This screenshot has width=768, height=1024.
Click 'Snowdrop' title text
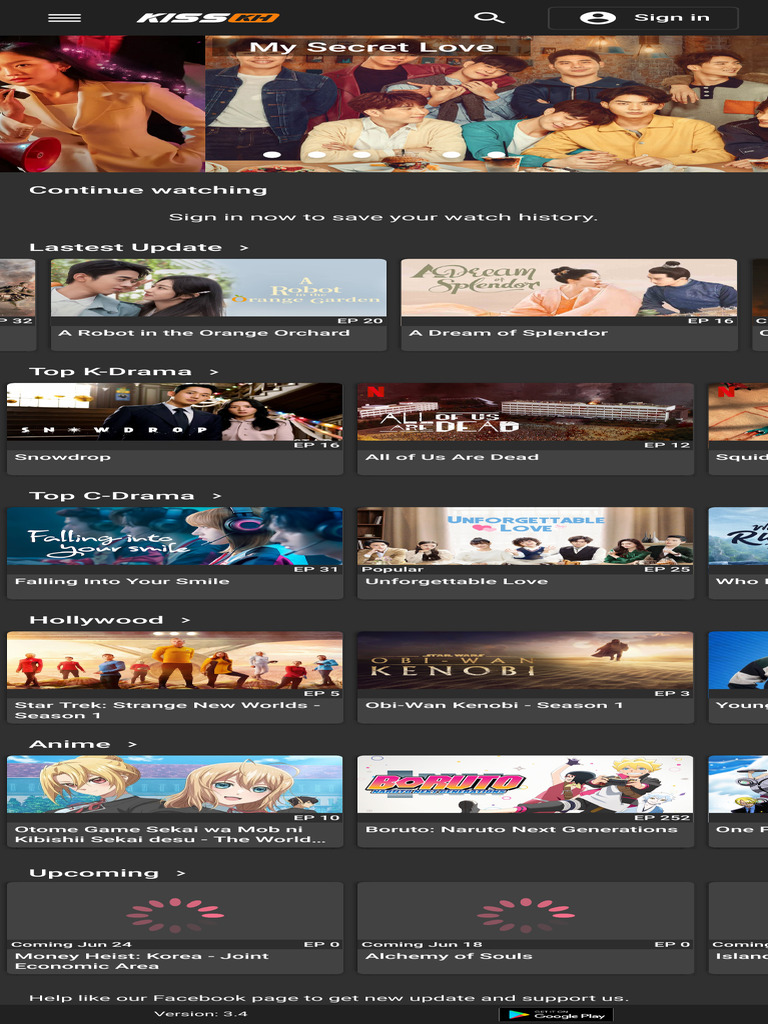[63, 457]
